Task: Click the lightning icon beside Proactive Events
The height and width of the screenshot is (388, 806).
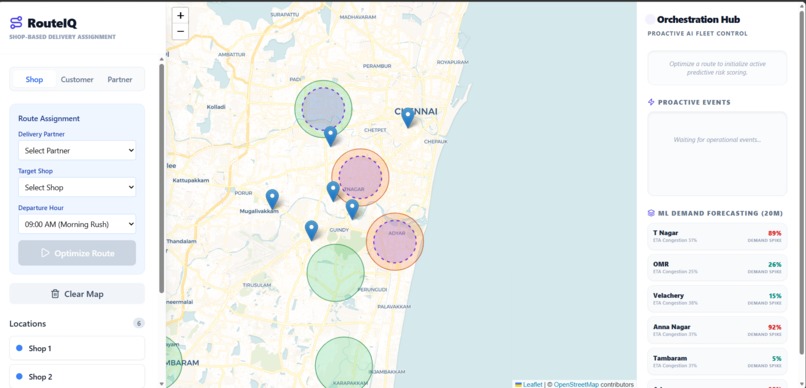Action: (x=651, y=102)
